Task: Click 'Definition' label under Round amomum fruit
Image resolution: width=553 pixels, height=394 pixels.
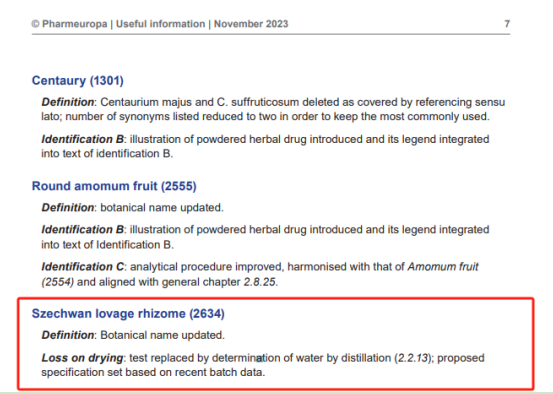Action: pyautogui.click(x=68, y=208)
